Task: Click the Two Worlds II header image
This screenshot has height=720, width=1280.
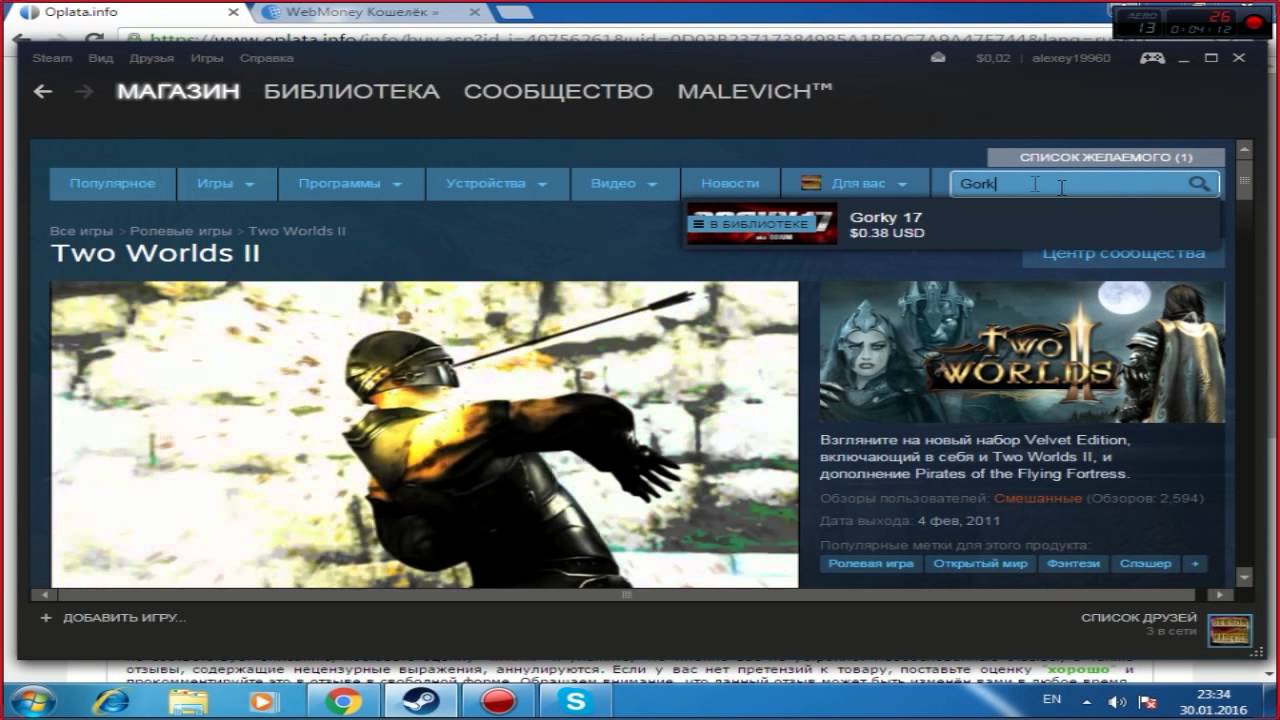Action: coord(1022,352)
